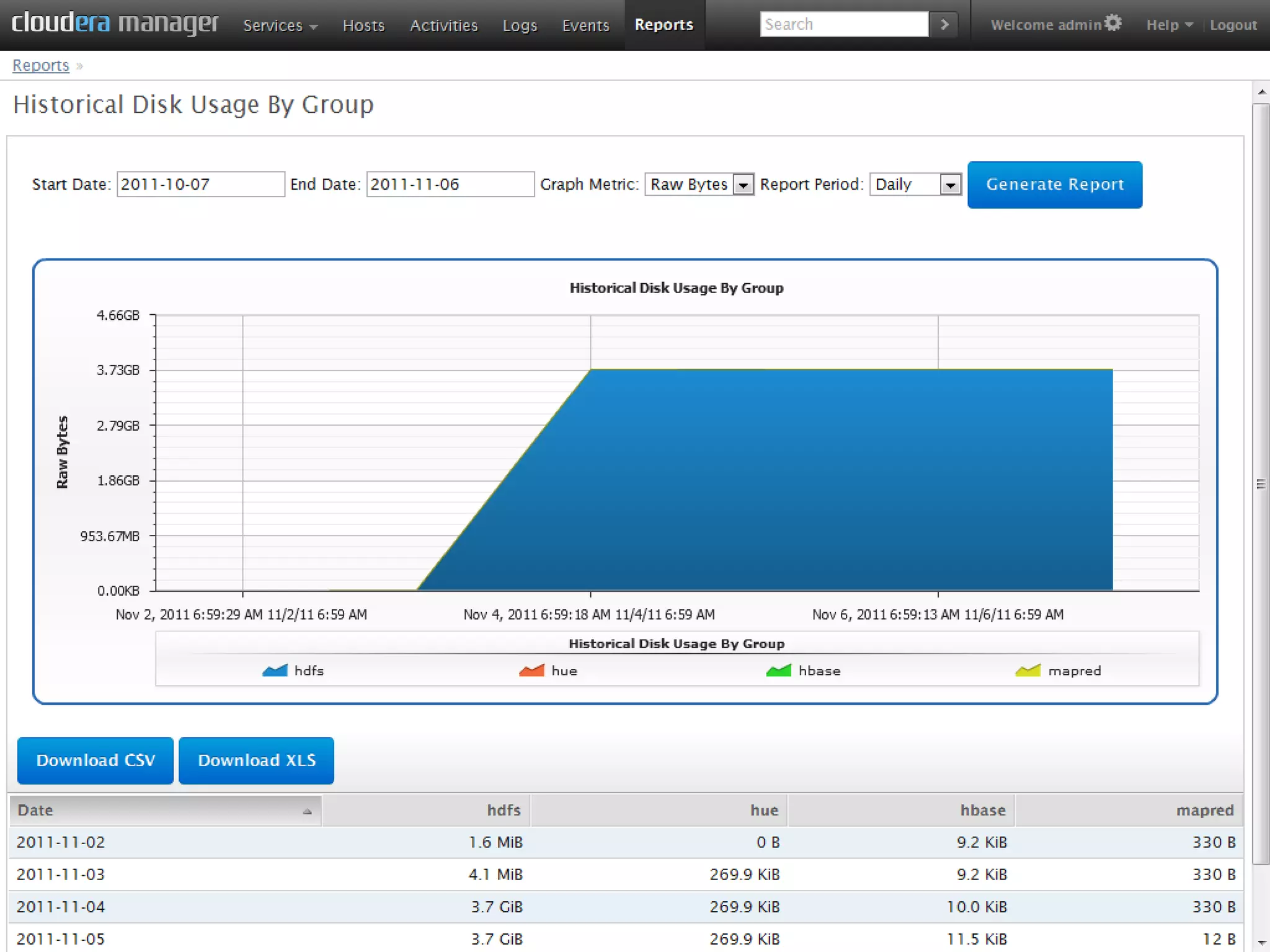Screen dimensions: 1270x952
Task: Click the Generate Report button
Action: coord(1054,185)
